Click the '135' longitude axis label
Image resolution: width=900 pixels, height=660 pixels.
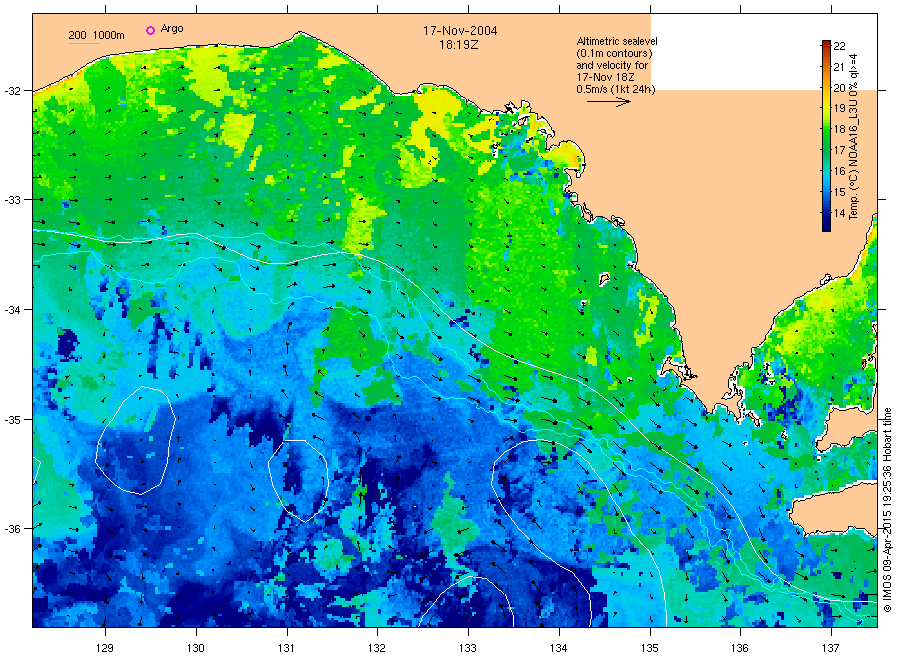pyautogui.click(x=650, y=648)
